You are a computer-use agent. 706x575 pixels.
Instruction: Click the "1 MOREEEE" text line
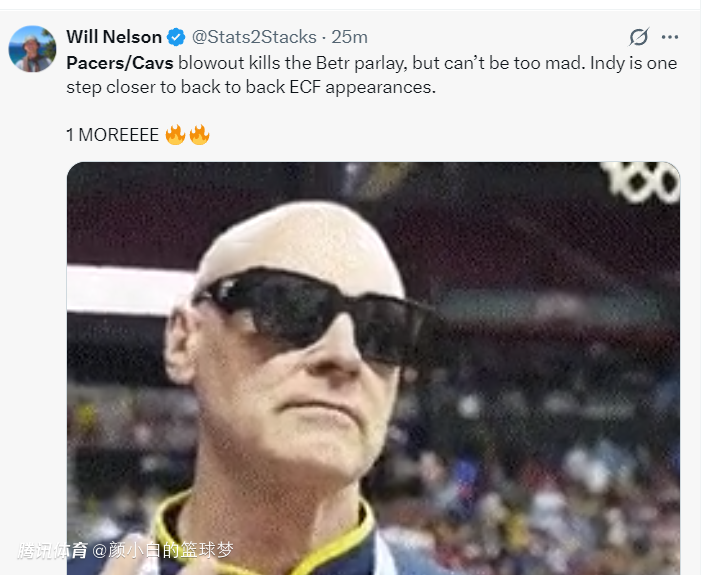pyautogui.click(x=113, y=135)
